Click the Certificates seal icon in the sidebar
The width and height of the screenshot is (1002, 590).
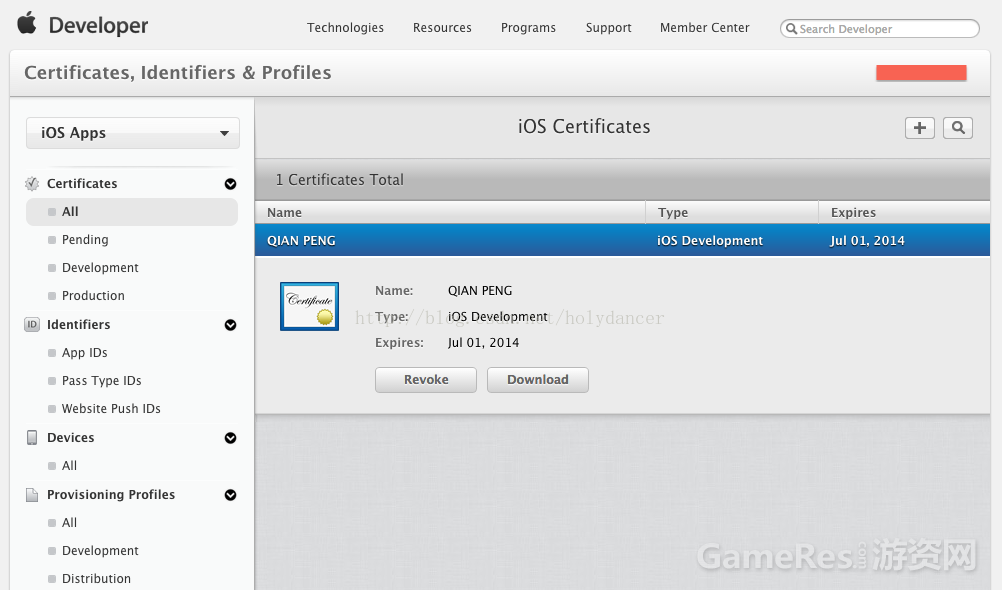(32, 183)
